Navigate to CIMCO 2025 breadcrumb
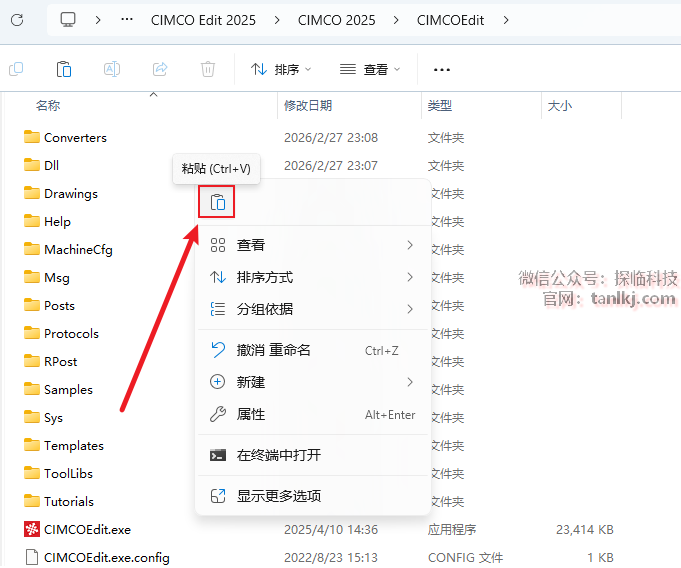 pos(337,20)
